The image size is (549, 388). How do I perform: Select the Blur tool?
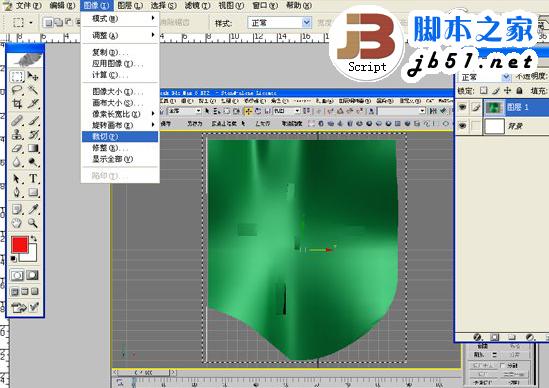(17, 162)
